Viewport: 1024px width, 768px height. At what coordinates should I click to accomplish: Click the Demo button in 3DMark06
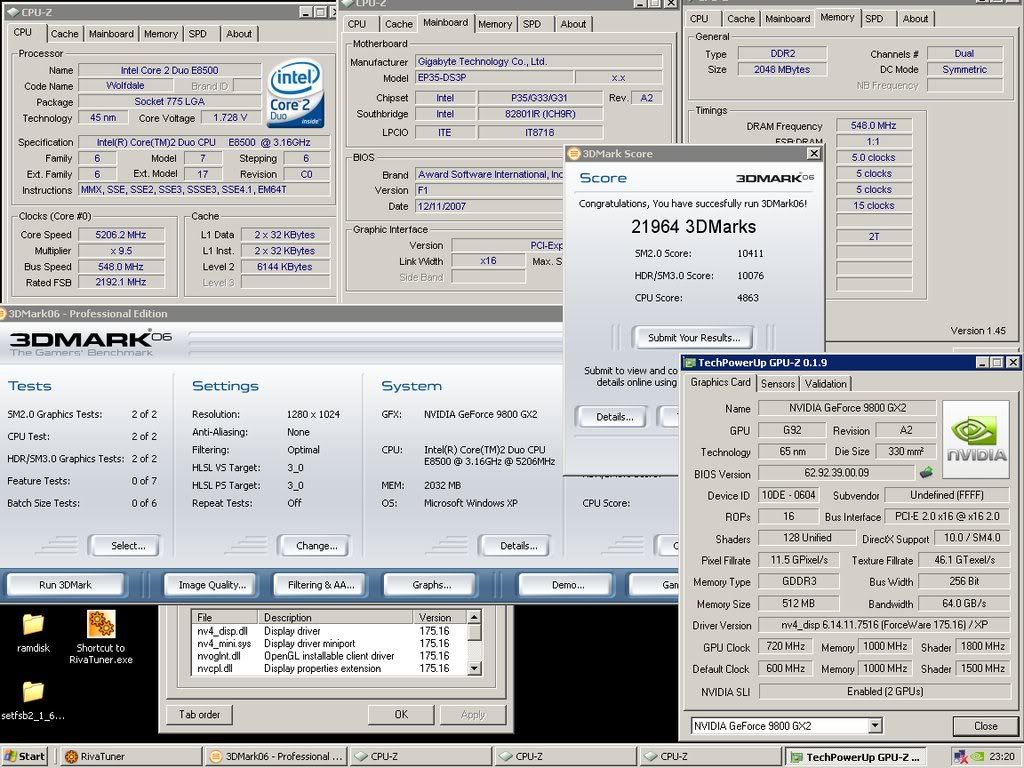pyautogui.click(x=567, y=584)
